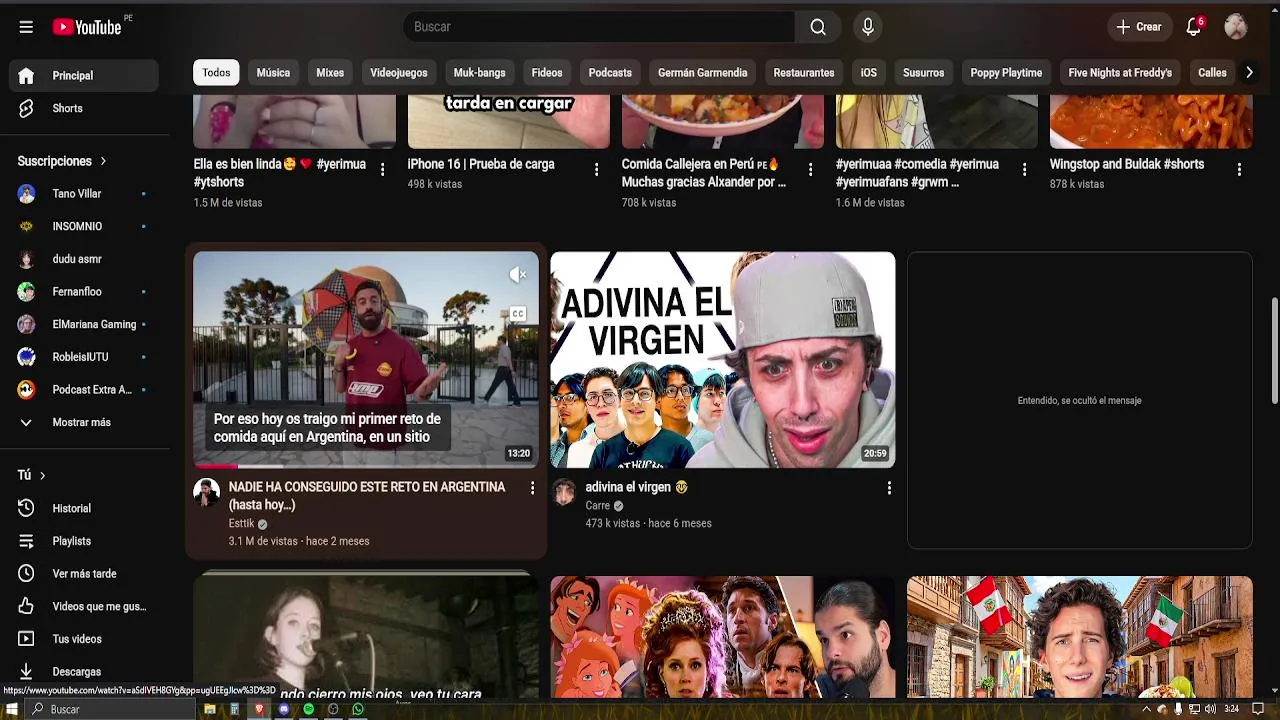Show hidden system tray icons
The height and width of the screenshot is (720, 1280).
1146,709
